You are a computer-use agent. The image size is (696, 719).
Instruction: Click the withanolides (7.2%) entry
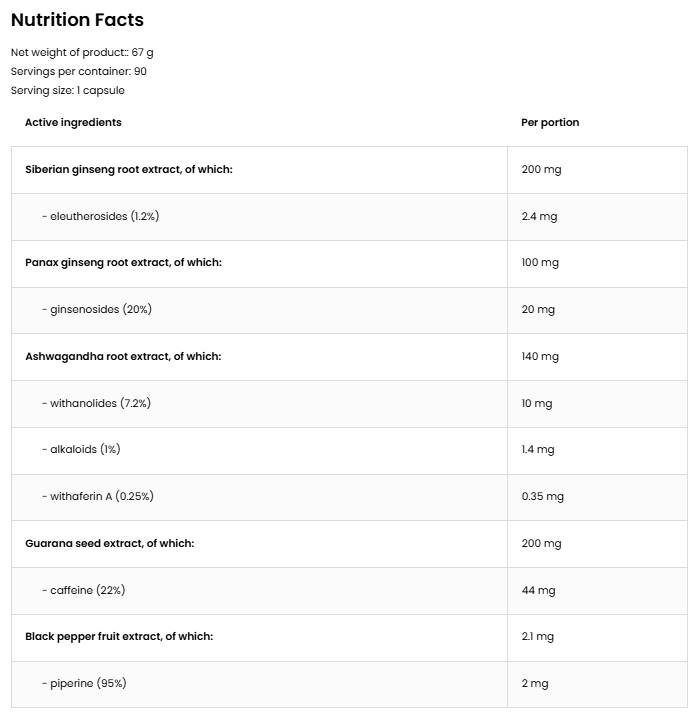point(96,403)
